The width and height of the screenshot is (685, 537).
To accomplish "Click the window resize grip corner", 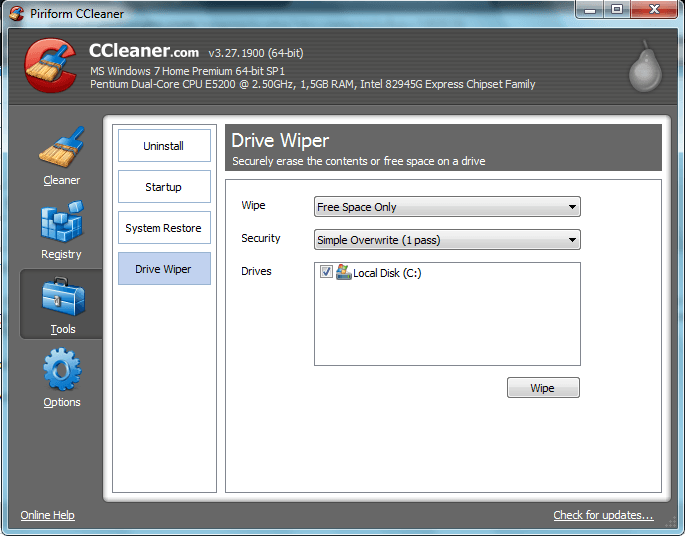I will pyautogui.click(x=671, y=522).
